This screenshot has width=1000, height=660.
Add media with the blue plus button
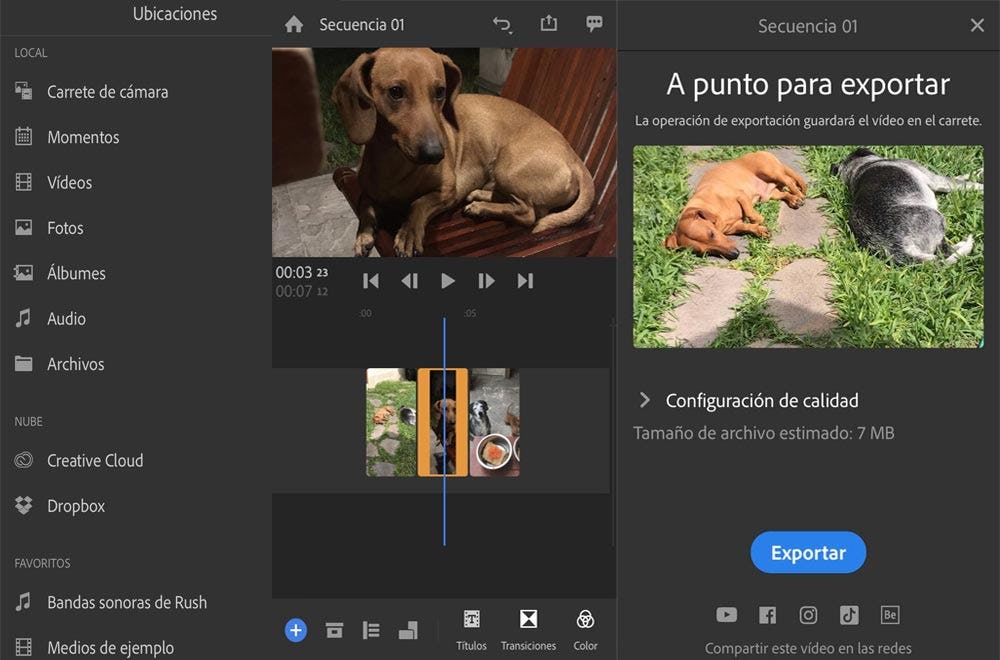pyautogui.click(x=295, y=630)
